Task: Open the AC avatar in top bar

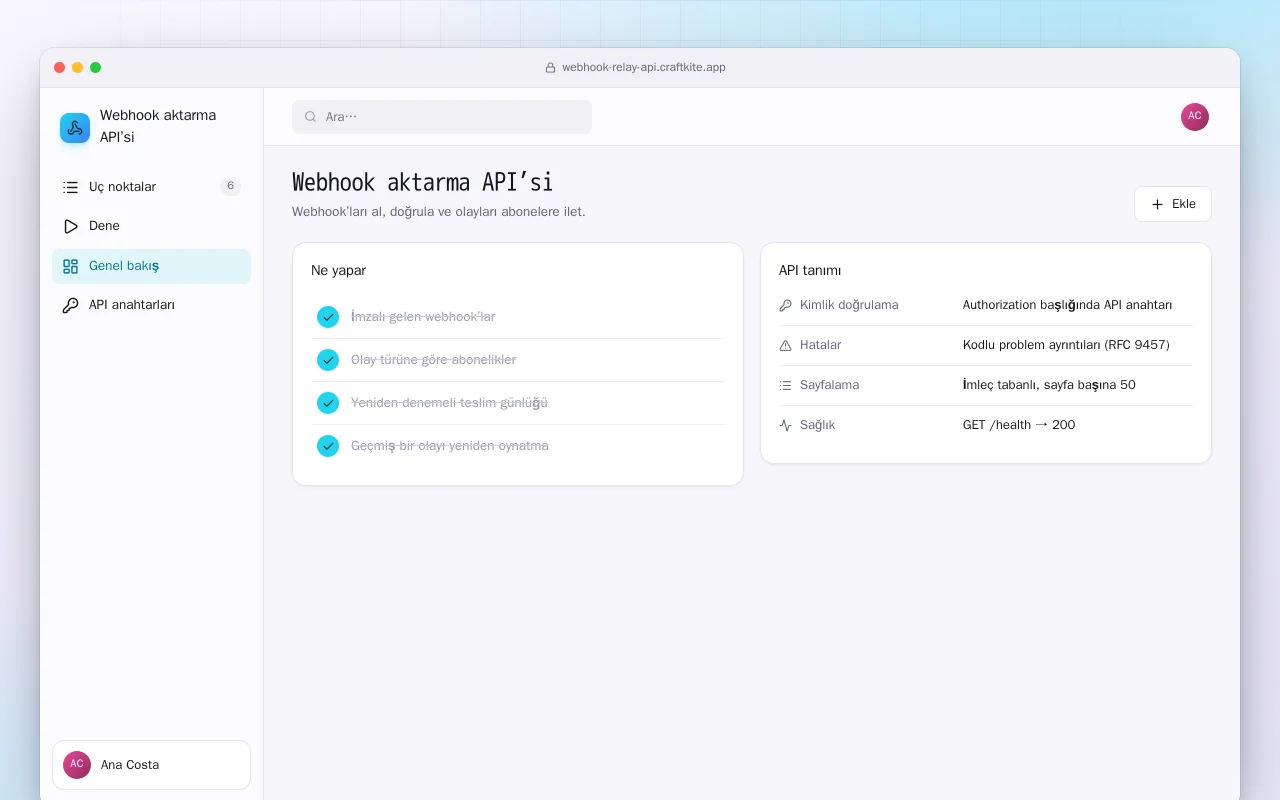Action: pos(1195,117)
